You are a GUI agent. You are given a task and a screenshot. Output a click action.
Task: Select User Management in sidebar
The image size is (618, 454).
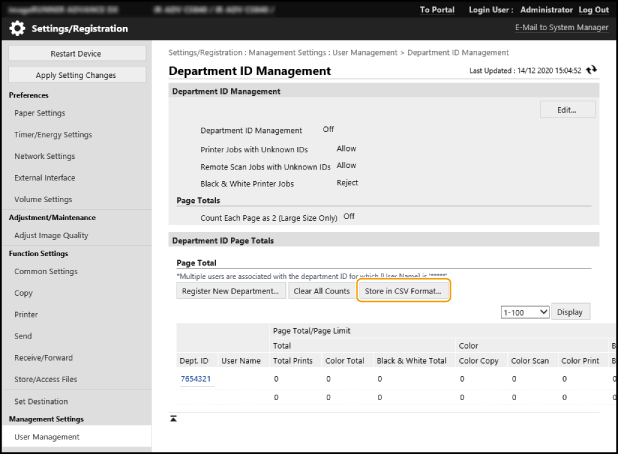tap(46, 437)
